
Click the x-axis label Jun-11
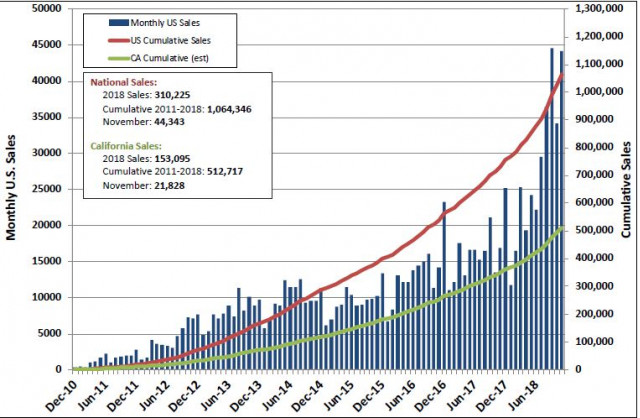click(93, 396)
